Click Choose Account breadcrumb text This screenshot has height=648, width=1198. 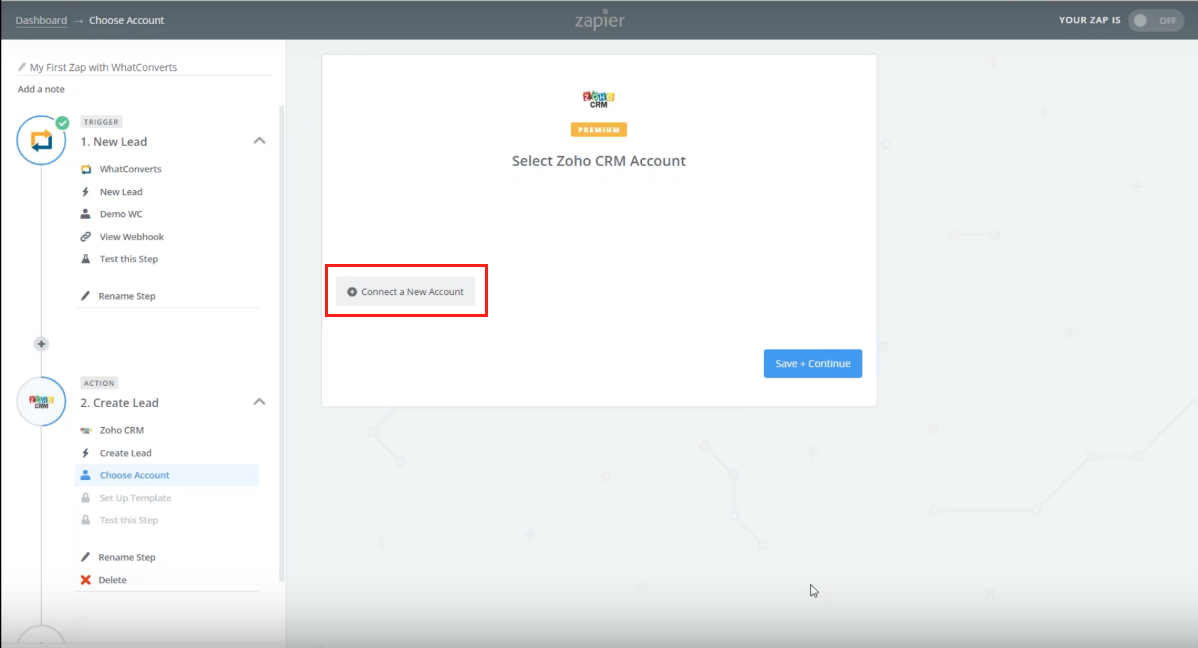coord(127,20)
